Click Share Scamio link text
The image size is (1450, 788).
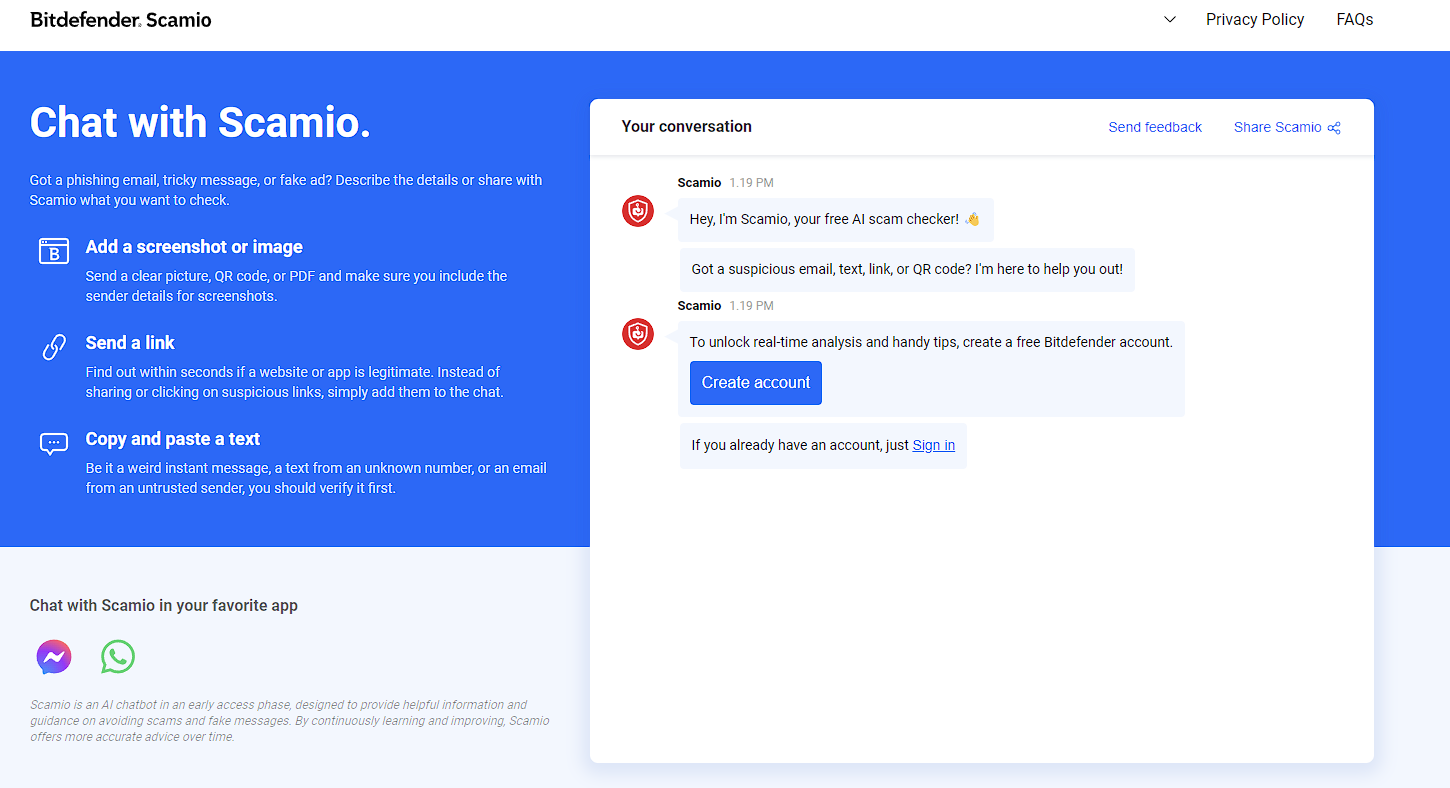coord(1278,127)
